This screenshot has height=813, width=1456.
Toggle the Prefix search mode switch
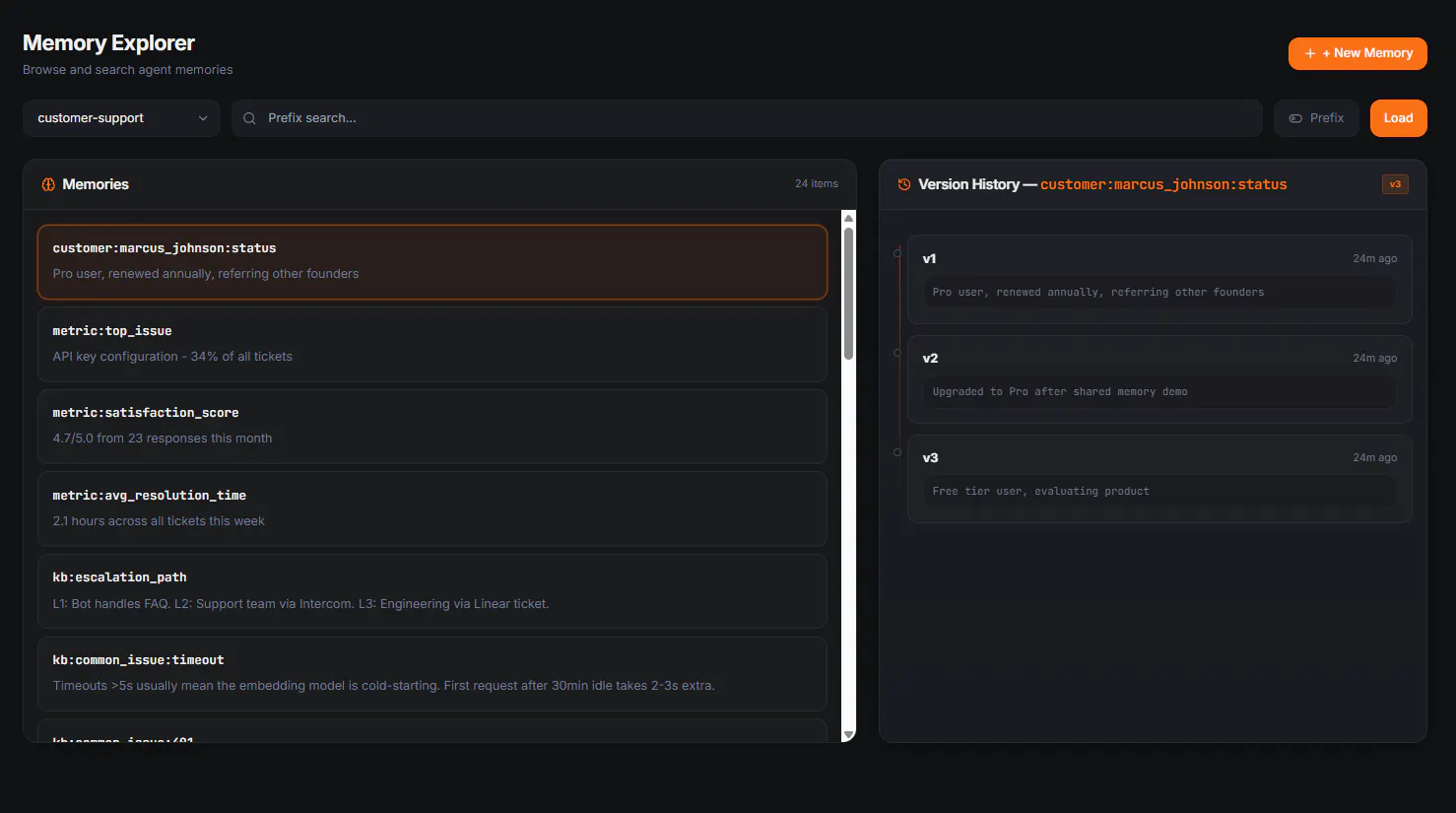click(x=1316, y=118)
